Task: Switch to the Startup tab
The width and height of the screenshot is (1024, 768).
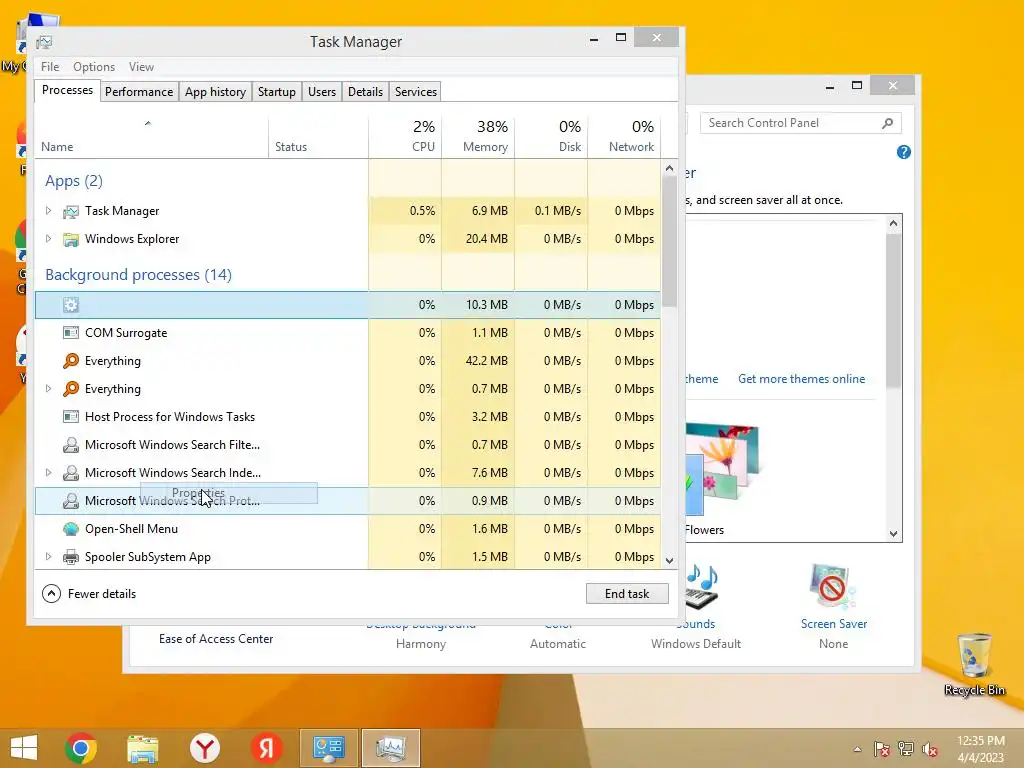Action: coord(277,92)
